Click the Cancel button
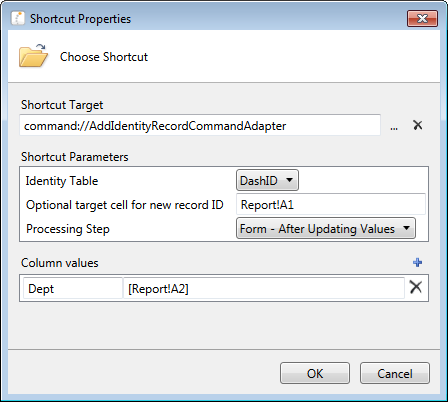The image size is (448, 402). point(395,373)
